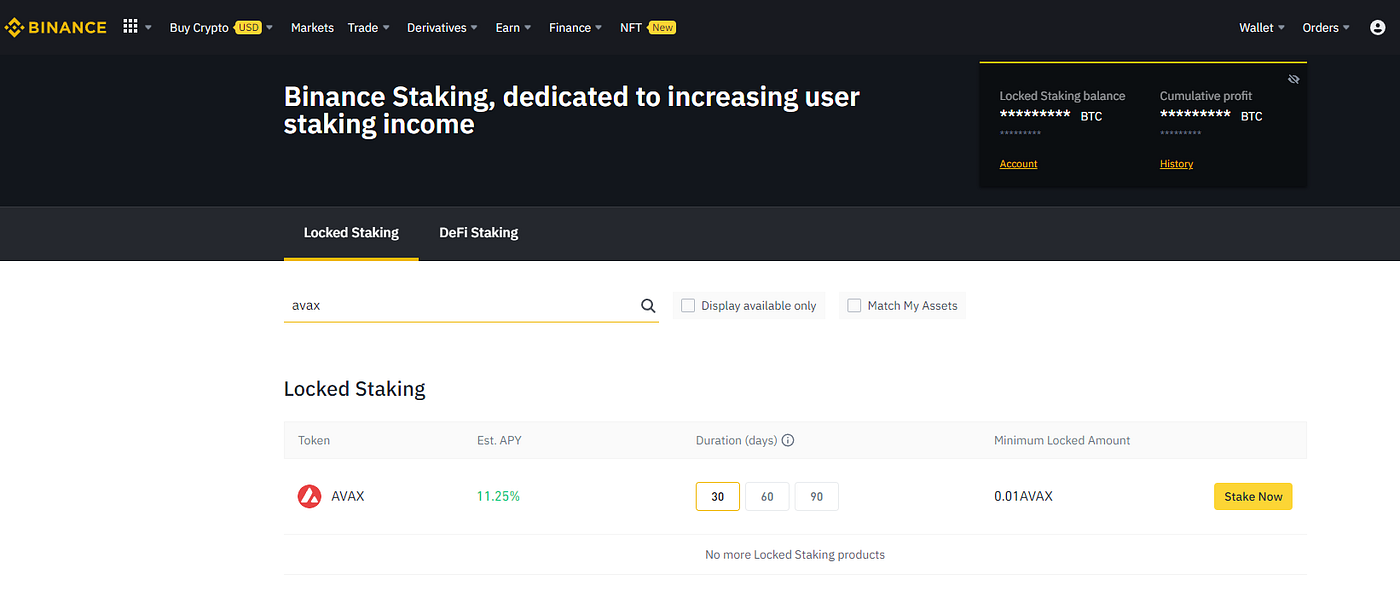Expand the Trade menu
Viewport: 1400px width, 593px height.
click(x=369, y=28)
